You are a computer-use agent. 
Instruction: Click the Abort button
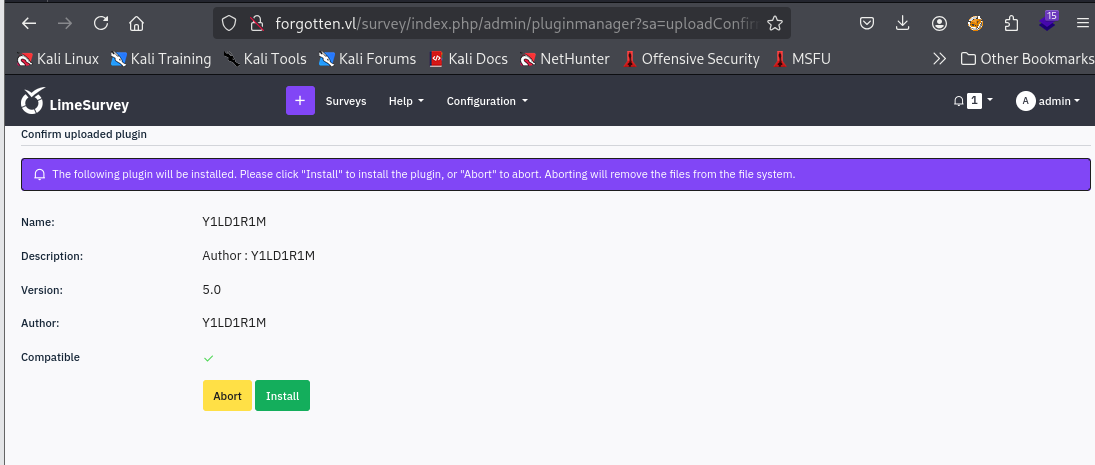227,396
